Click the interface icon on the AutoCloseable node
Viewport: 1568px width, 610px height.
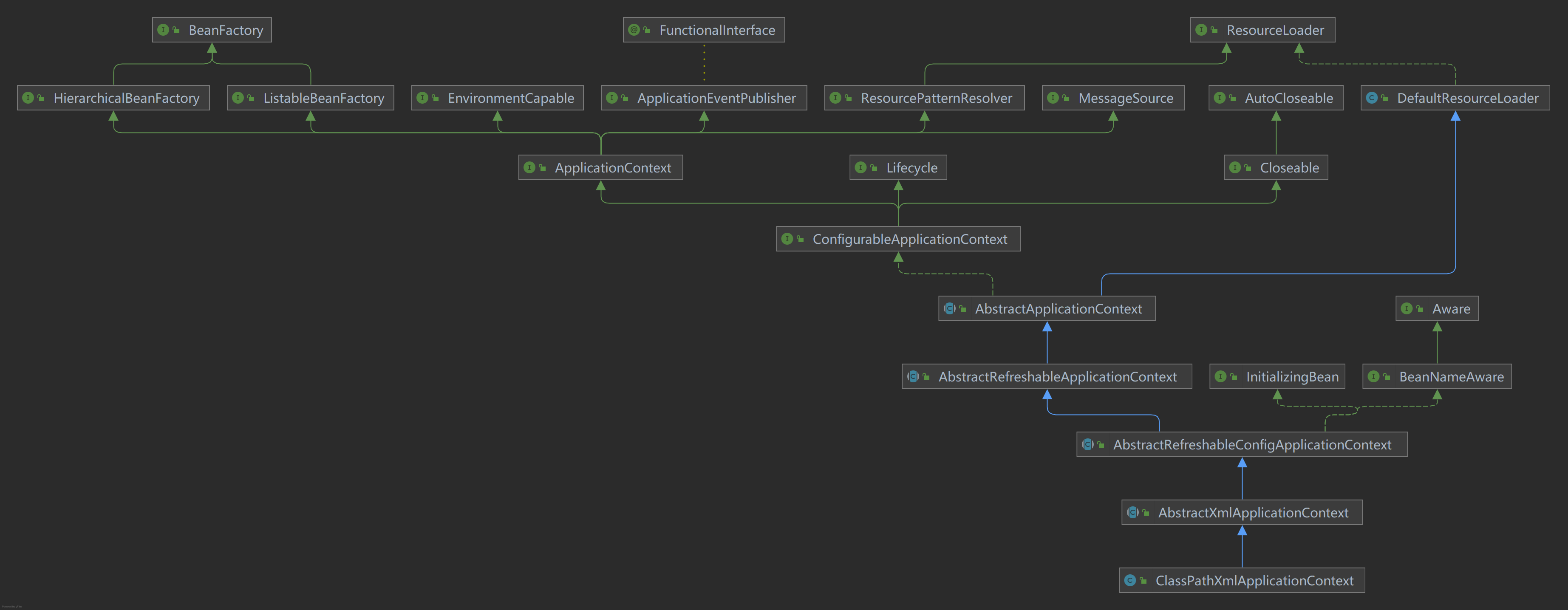click(1219, 98)
